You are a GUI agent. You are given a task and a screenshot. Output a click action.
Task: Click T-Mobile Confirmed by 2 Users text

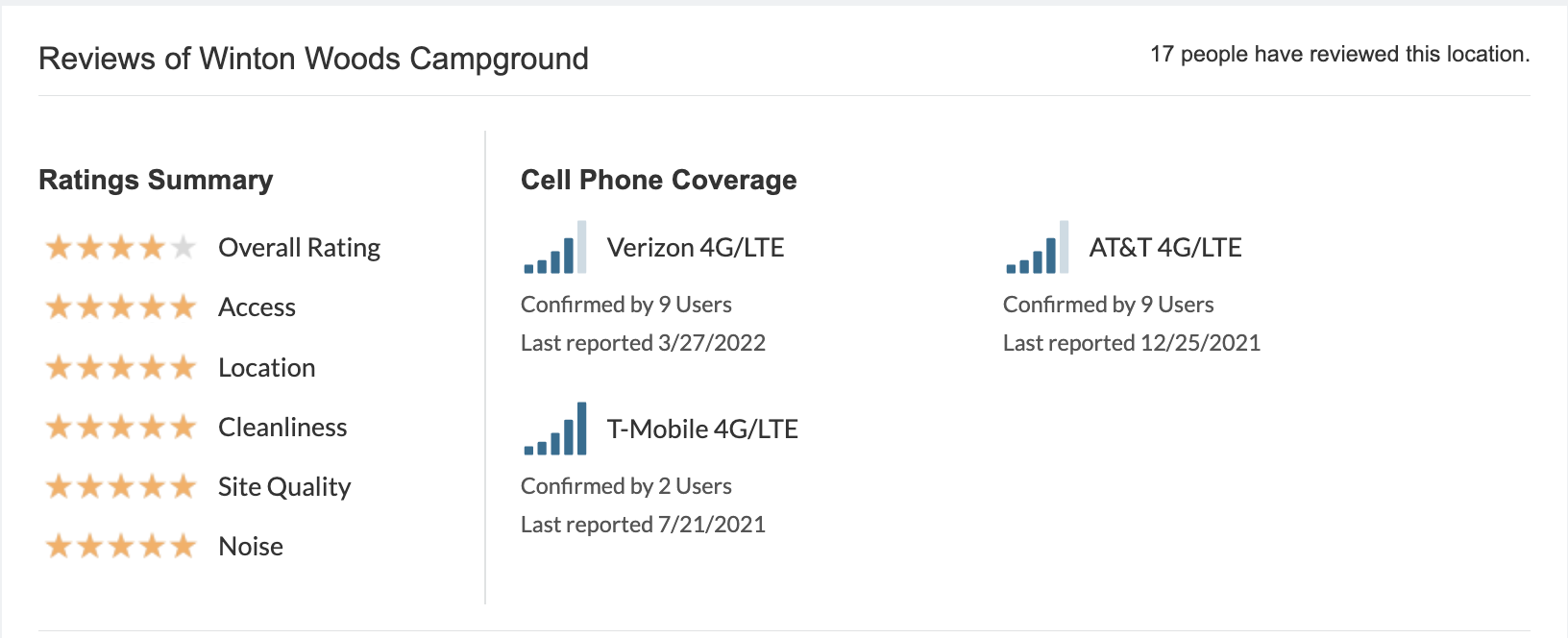pyautogui.click(x=626, y=486)
